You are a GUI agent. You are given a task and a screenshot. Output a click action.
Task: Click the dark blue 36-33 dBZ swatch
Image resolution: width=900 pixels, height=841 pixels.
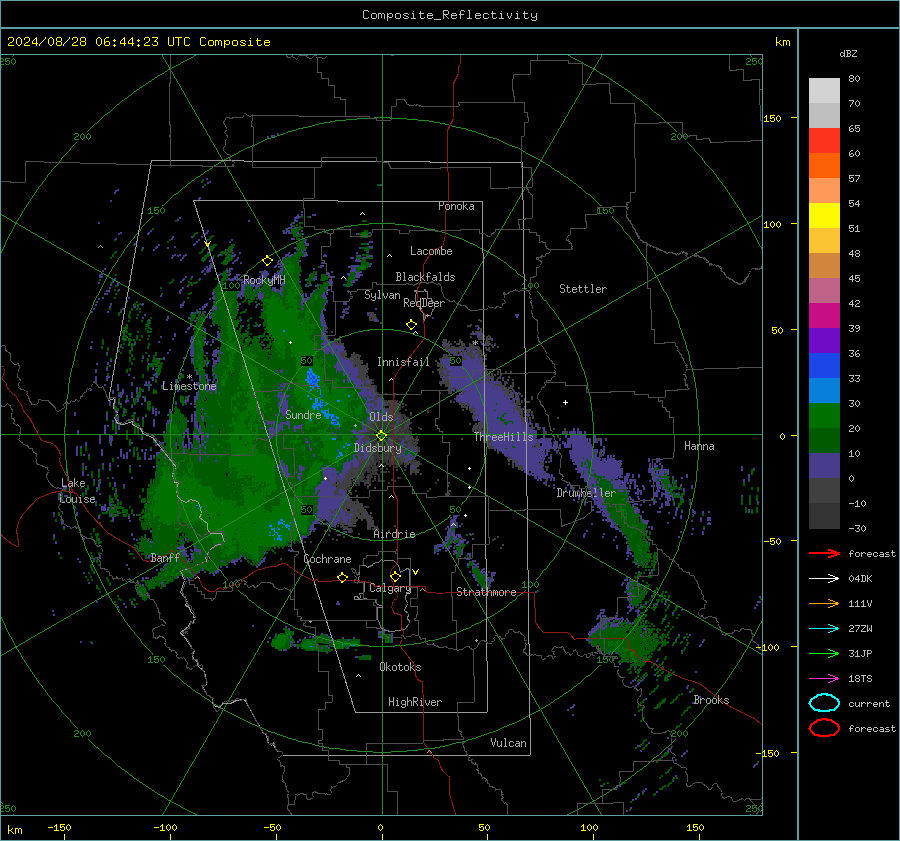click(824, 365)
